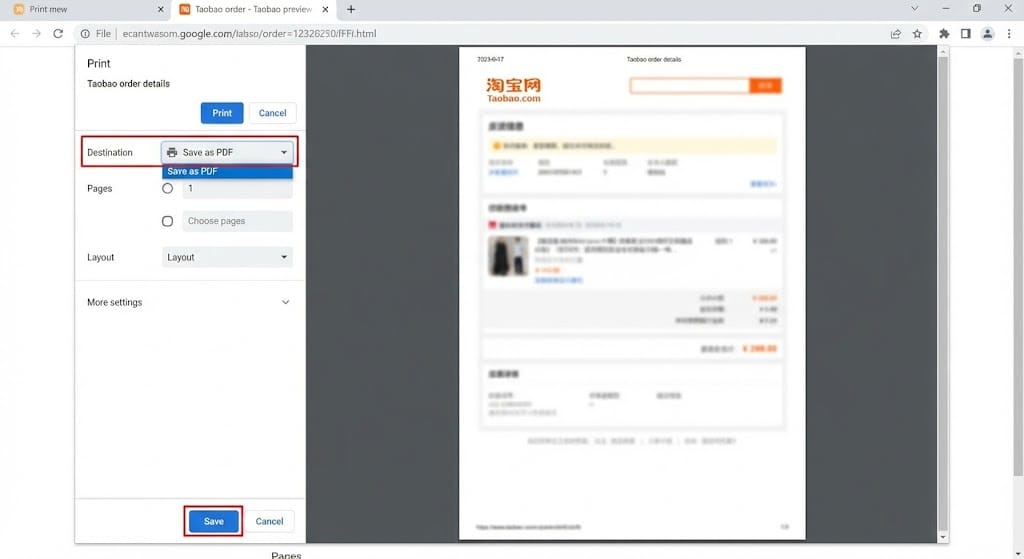The width and height of the screenshot is (1024, 559).
Task: Click the browser page outer scrollbar
Action: [1018, 268]
